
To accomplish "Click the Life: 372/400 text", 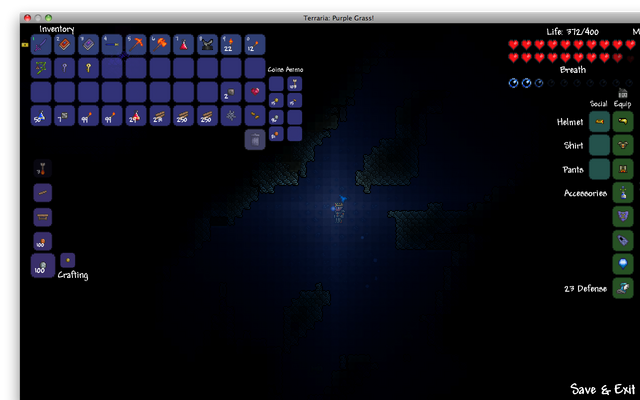I will pos(572,31).
